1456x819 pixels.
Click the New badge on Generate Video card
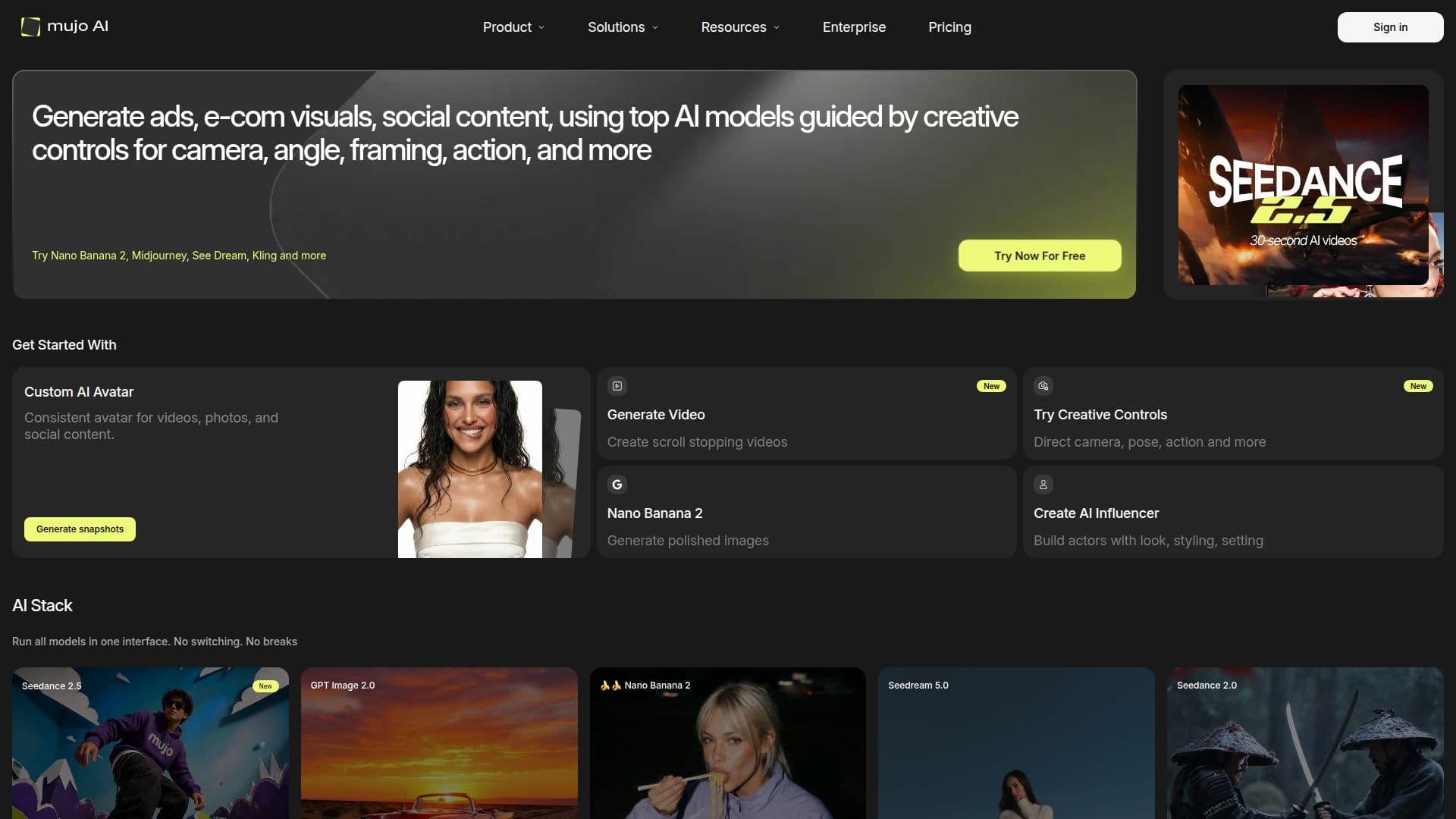[991, 386]
